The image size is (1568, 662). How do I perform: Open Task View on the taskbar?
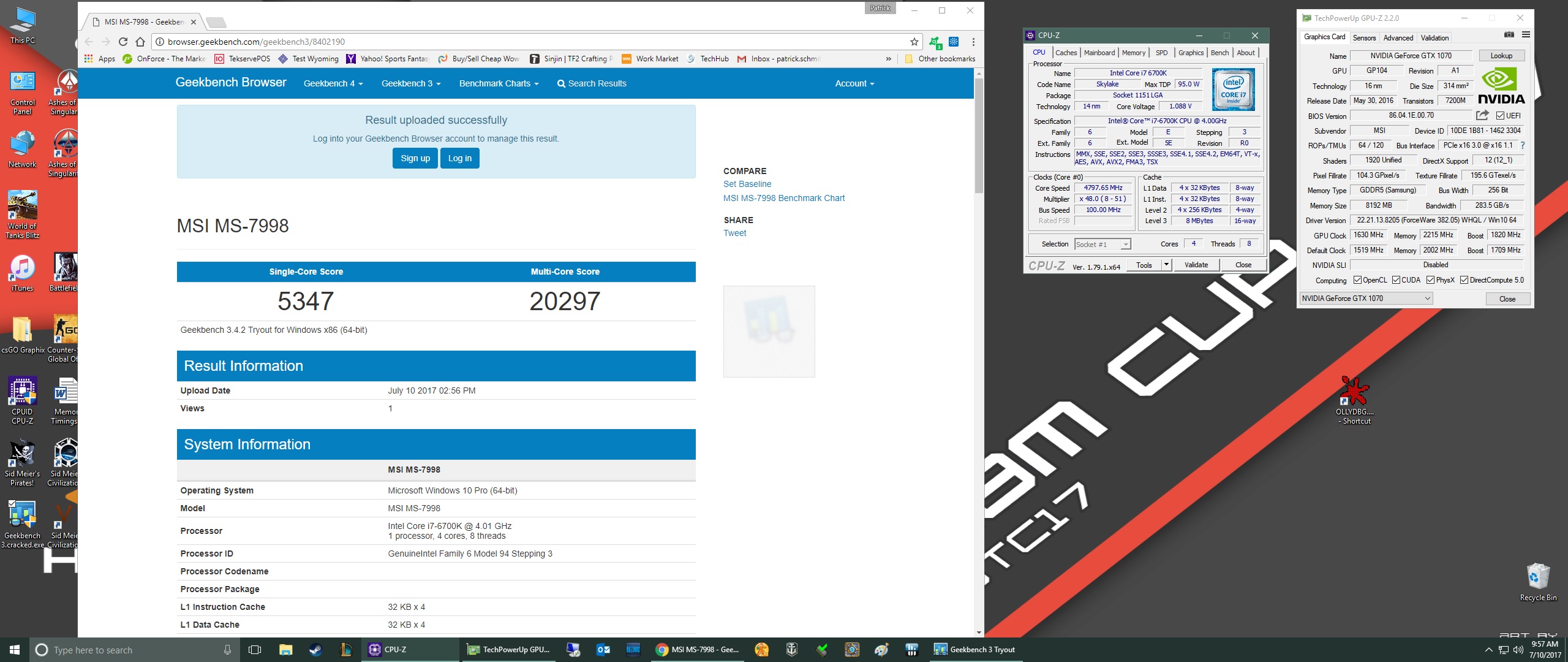[x=255, y=650]
